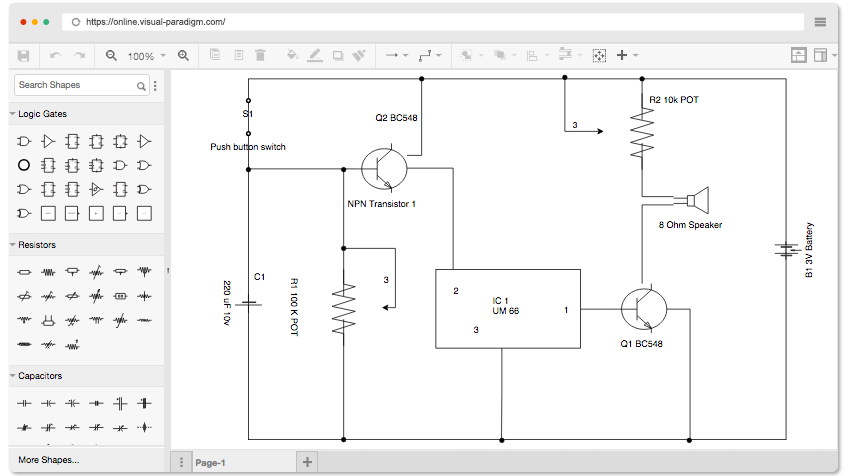The height and width of the screenshot is (476, 848).
Task: Click the 'Push button switch' label
Action: point(248,147)
